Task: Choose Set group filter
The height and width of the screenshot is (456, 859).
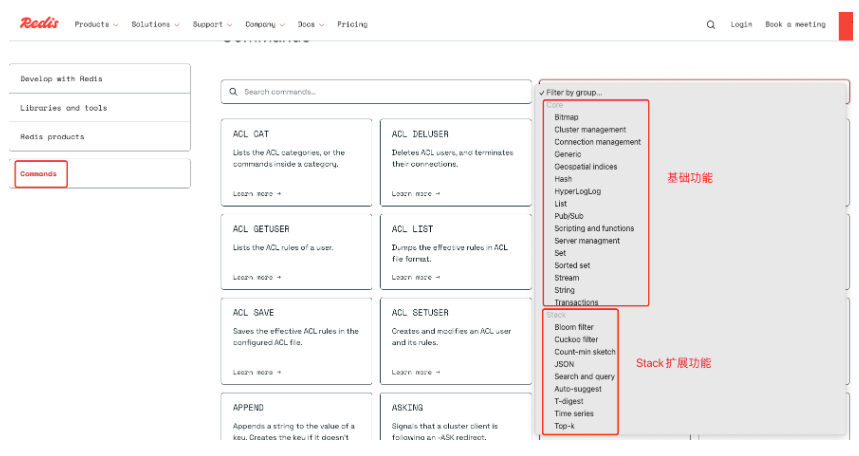Action: click(x=560, y=253)
